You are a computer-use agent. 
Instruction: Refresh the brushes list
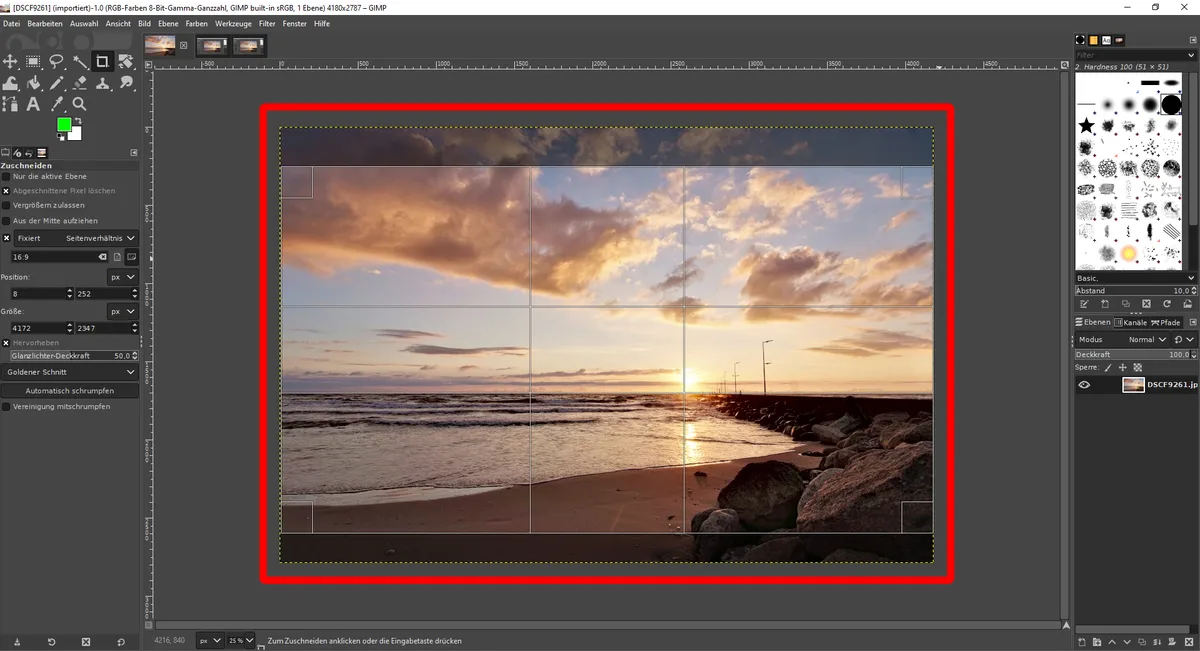pyautogui.click(x=1167, y=303)
